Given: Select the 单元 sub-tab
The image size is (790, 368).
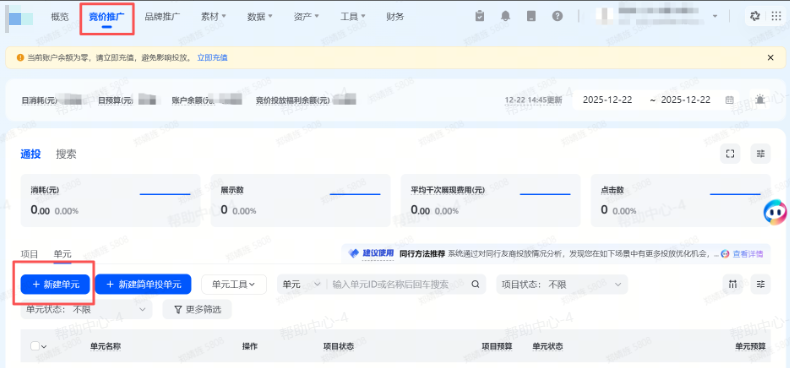Looking at the screenshot, I should (x=62, y=254).
